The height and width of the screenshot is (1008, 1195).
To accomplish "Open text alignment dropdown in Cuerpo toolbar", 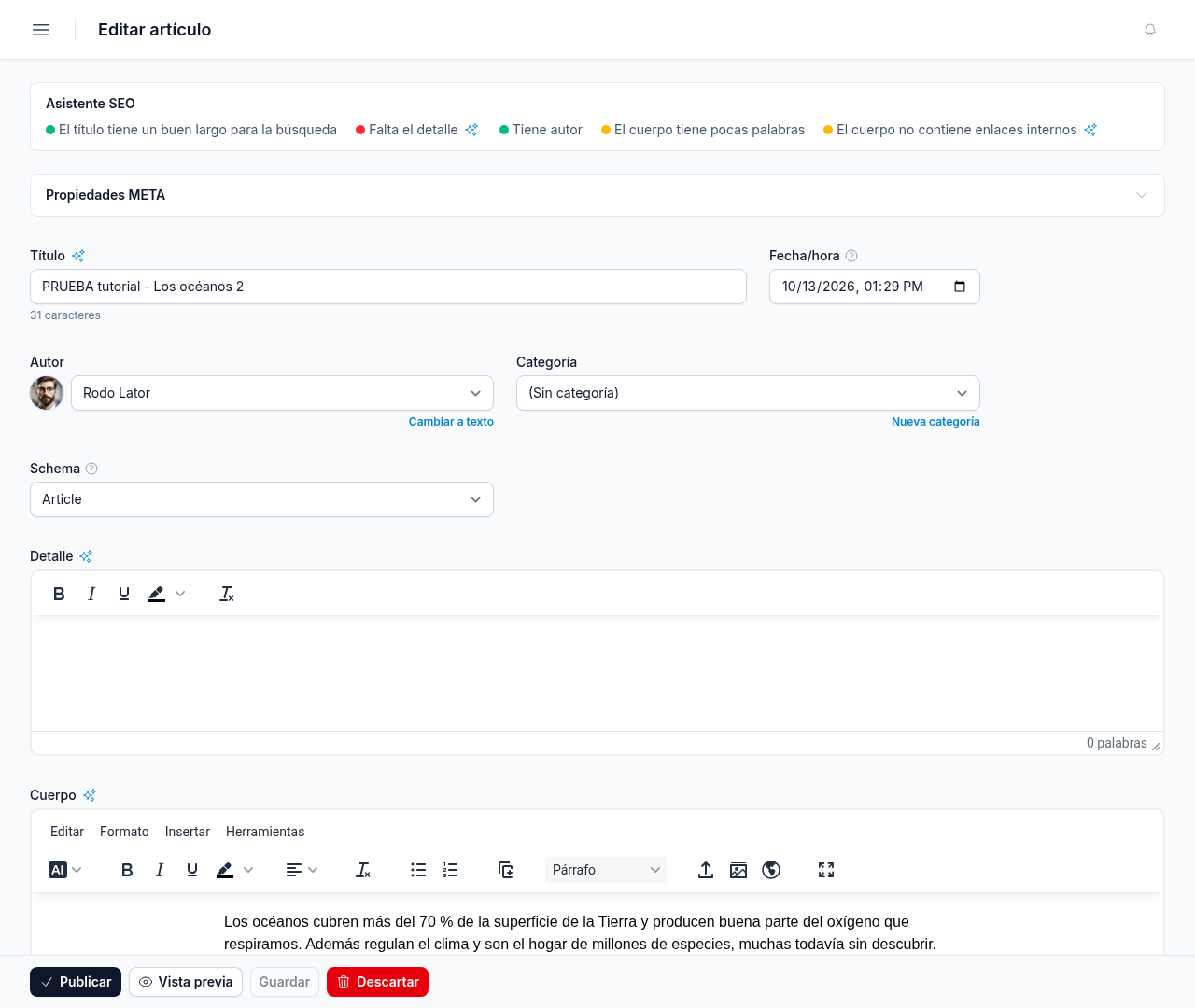I will (x=302, y=870).
